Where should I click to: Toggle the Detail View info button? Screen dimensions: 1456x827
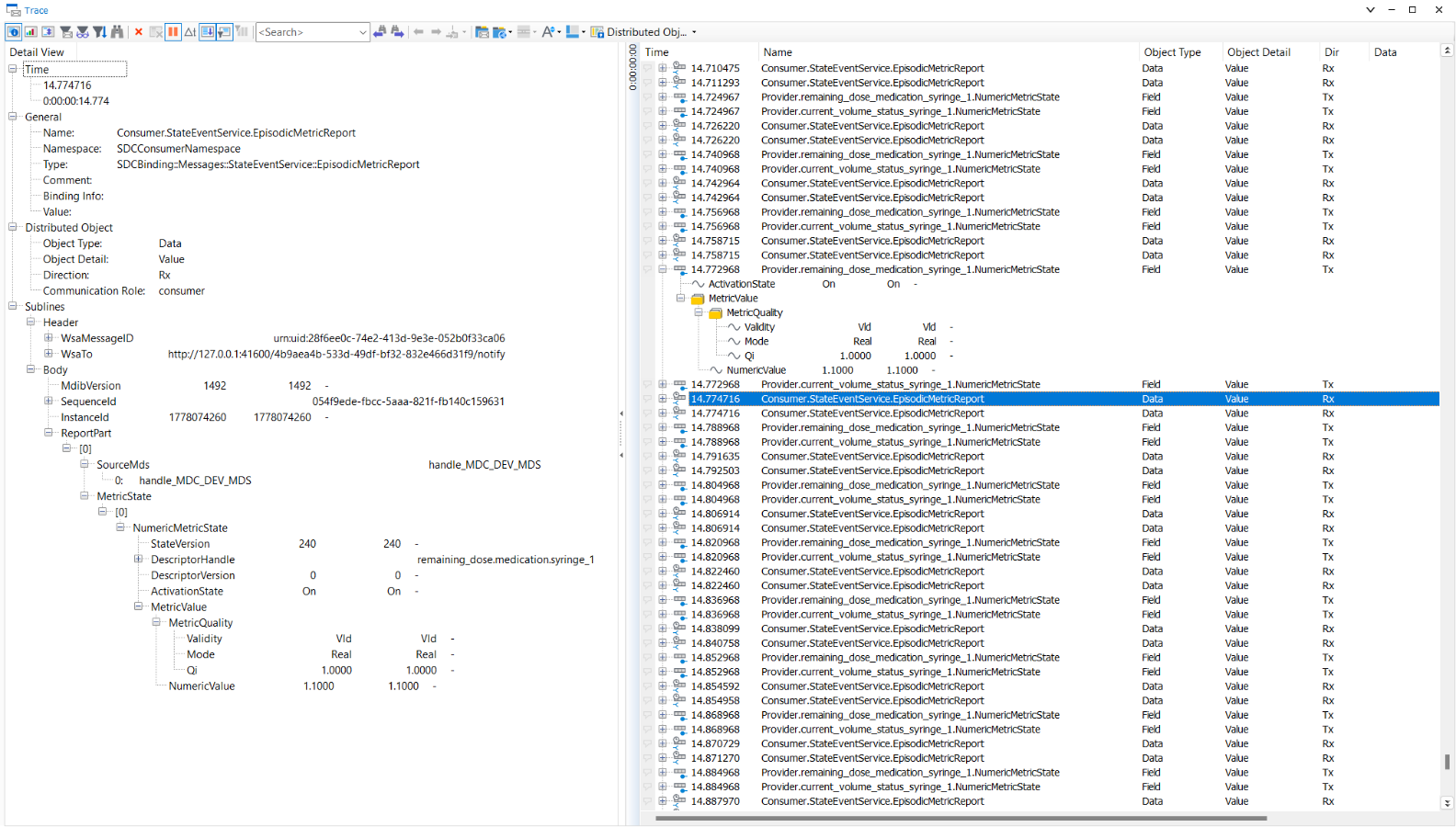click(14, 32)
